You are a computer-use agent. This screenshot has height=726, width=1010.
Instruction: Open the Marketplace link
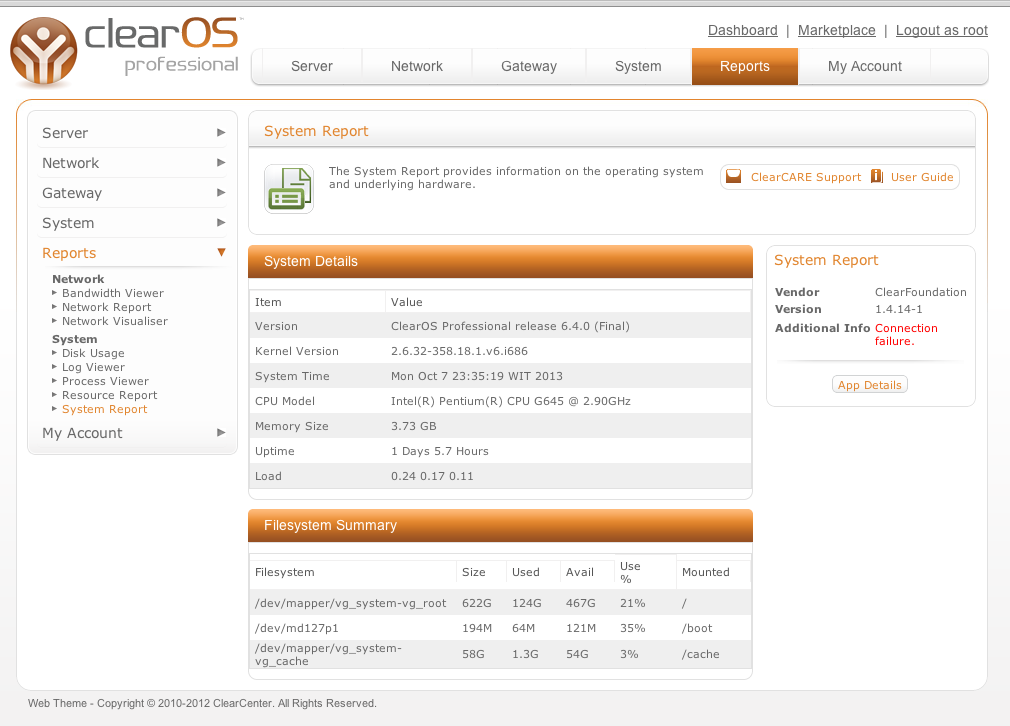point(837,30)
